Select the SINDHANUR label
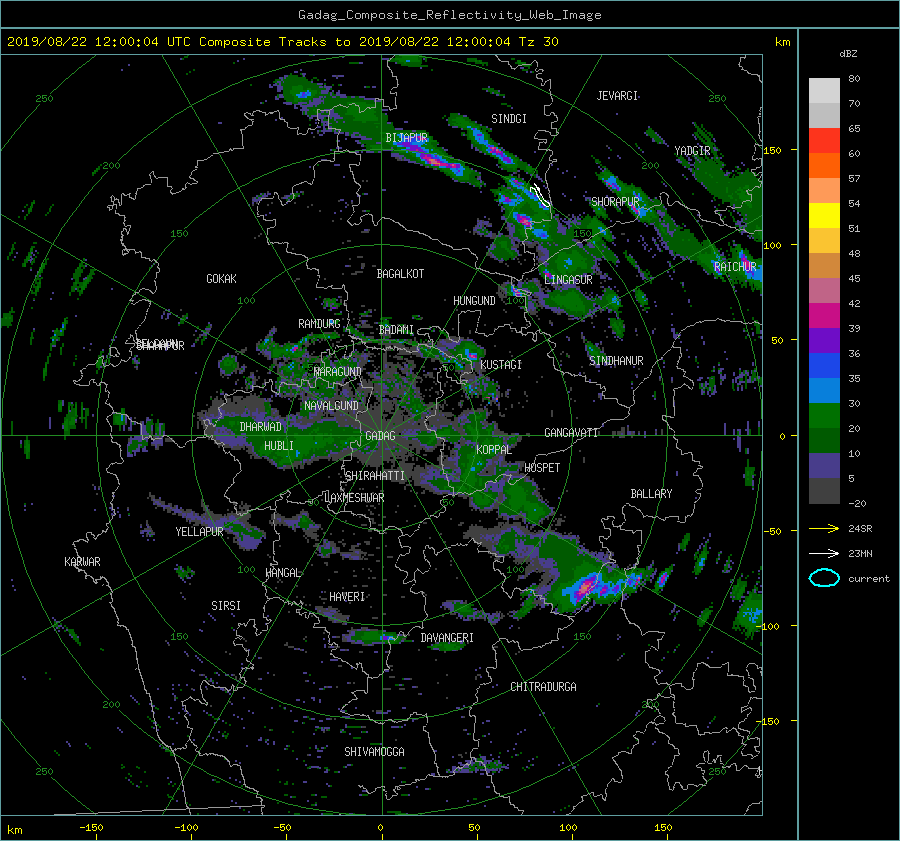900x841 pixels. [616, 361]
